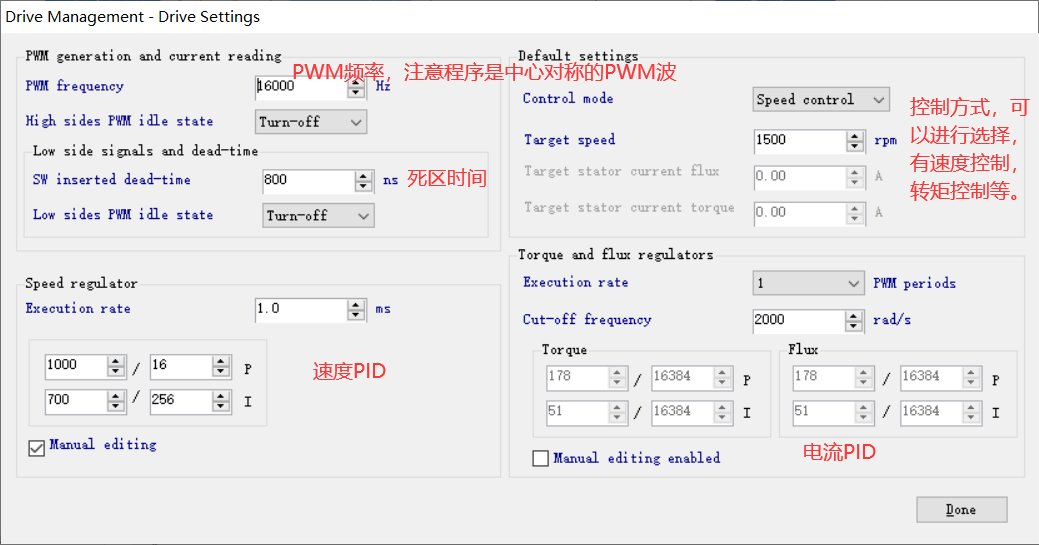This screenshot has height=545, width=1039.
Task: Click Cut-off frequency label
Action: tap(587, 320)
